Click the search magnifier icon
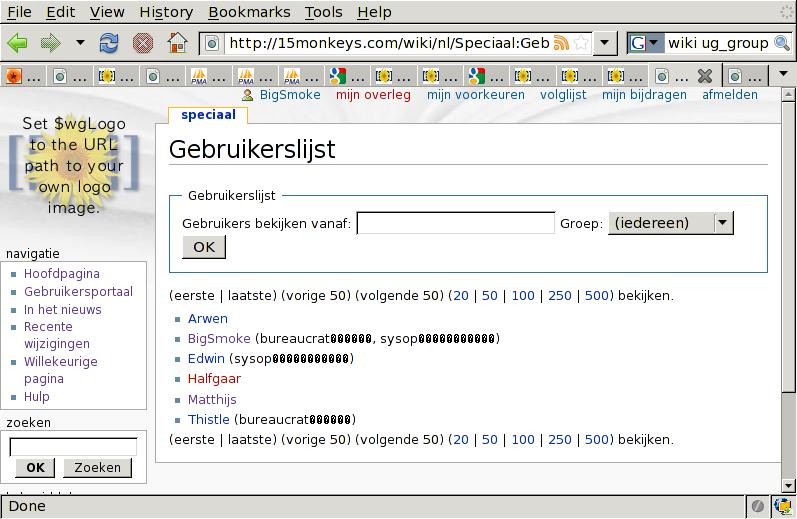797x519 pixels. (783, 43)
